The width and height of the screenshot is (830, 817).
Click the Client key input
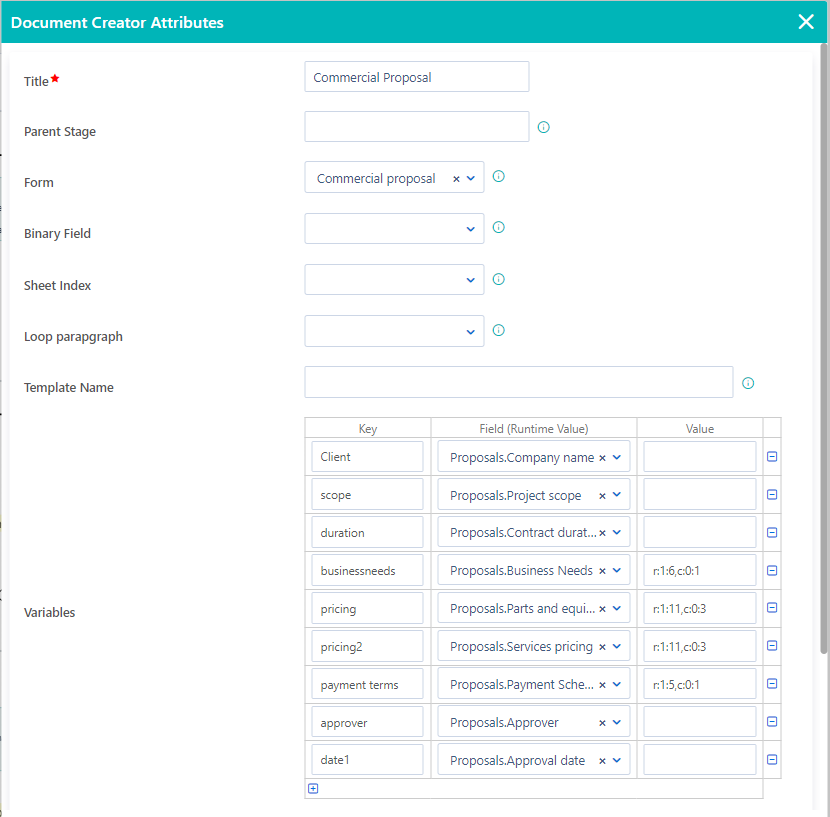tap(367, 456)
